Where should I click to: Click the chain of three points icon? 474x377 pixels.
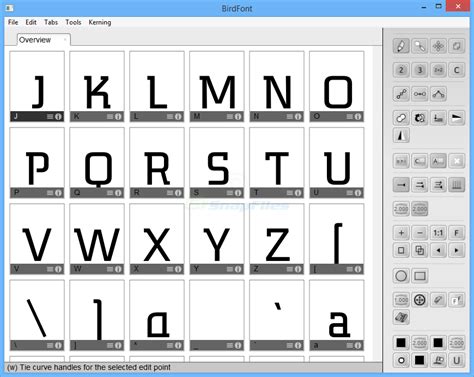point(401,94)
